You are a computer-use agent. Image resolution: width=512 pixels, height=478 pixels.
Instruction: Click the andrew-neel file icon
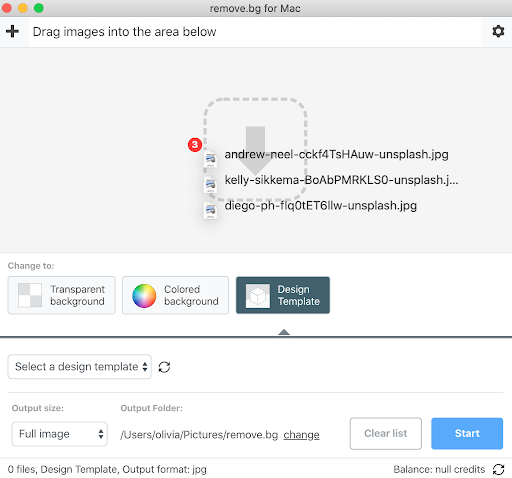point(210,159)
